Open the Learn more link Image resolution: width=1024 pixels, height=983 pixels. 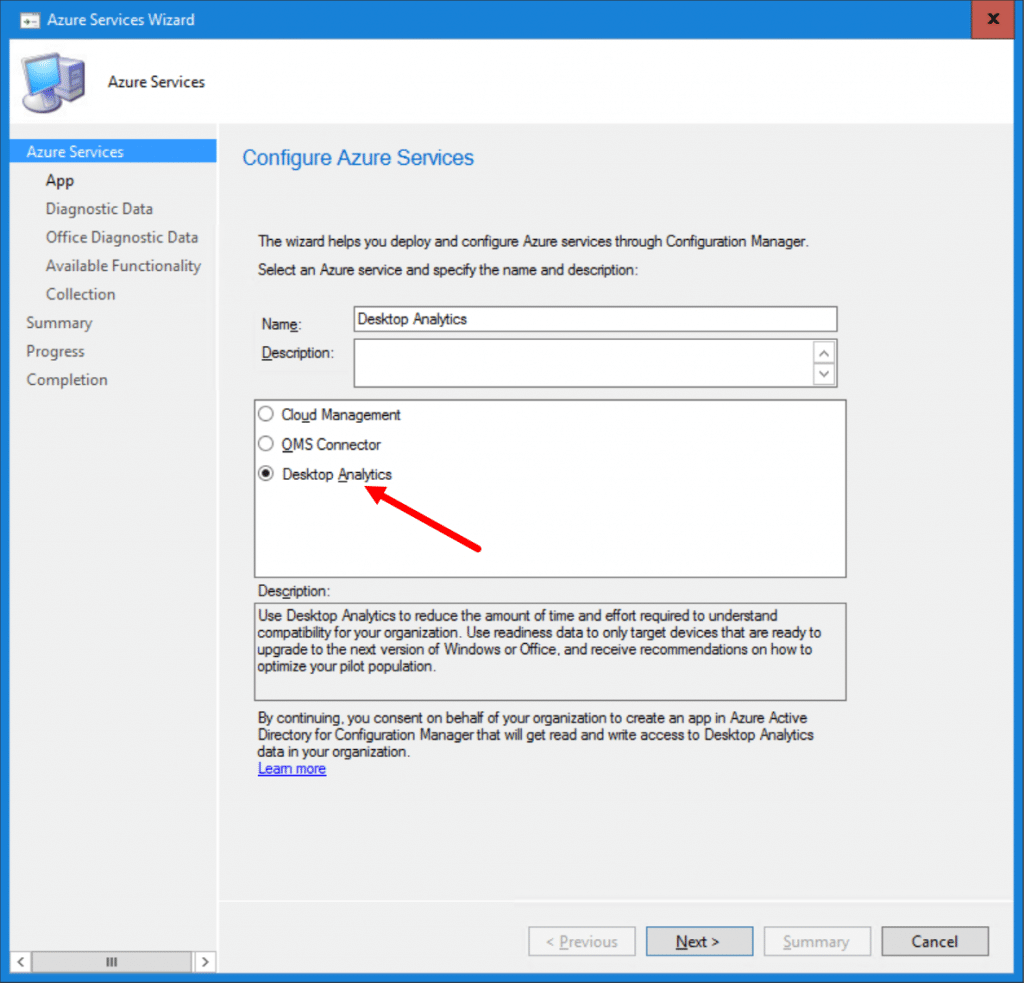point(291,768)
